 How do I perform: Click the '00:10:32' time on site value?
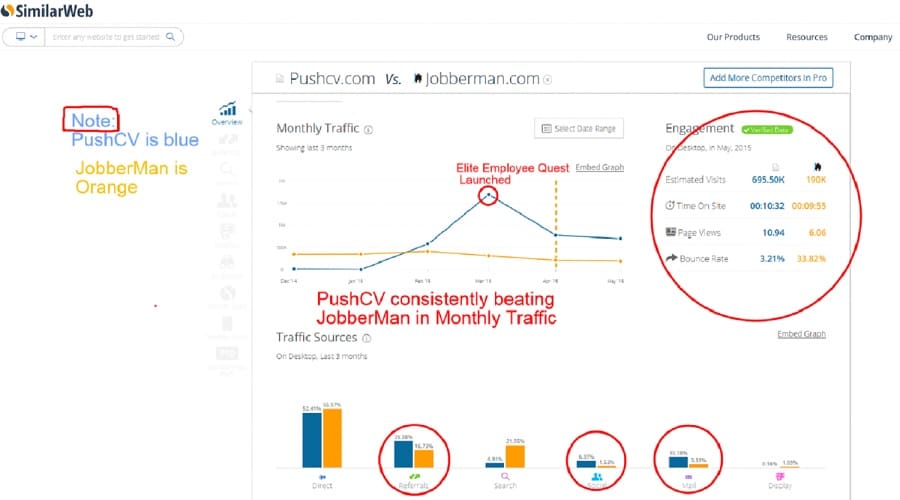pos(767,206)
